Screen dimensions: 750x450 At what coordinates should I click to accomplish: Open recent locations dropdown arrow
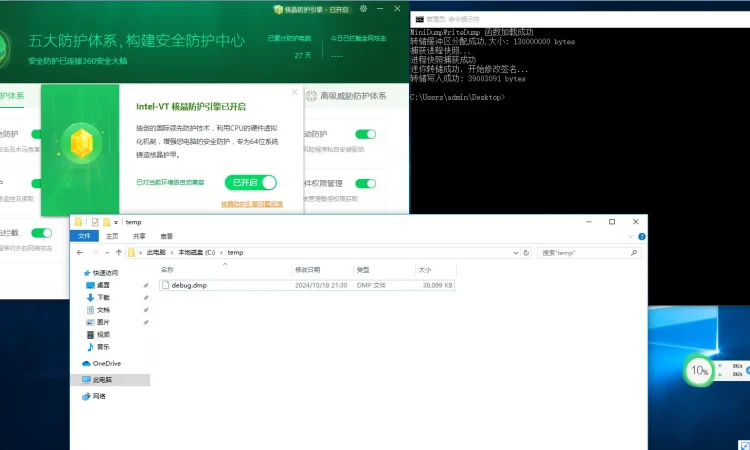107,252
